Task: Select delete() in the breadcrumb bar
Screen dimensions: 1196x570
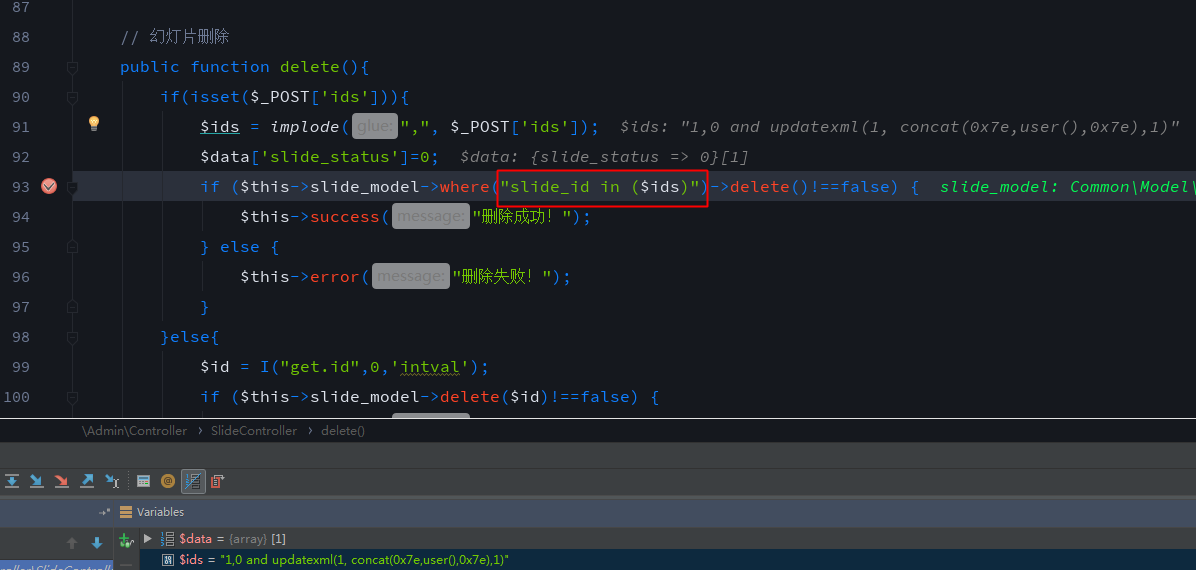Action: click(x=343, y=431)
